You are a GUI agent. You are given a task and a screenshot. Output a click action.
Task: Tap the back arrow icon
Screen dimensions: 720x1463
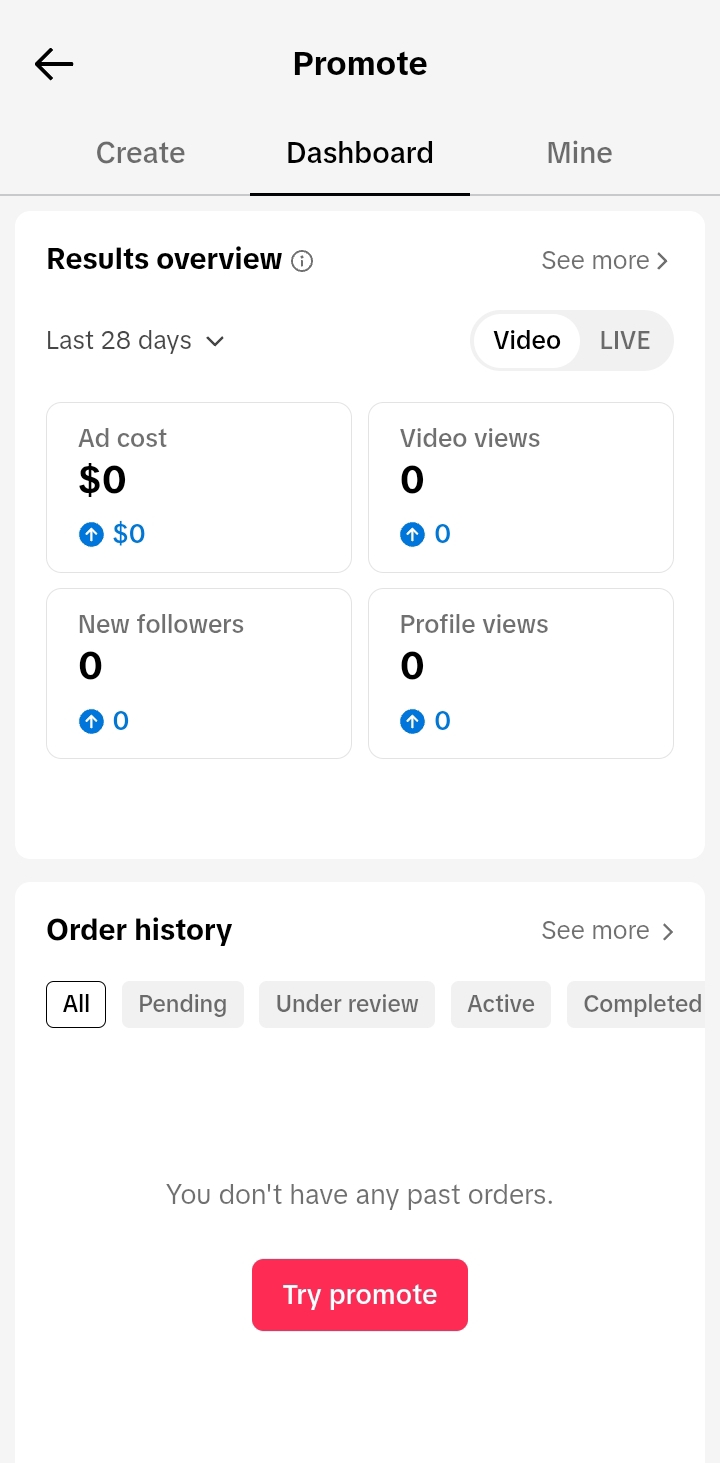point(54,64)
